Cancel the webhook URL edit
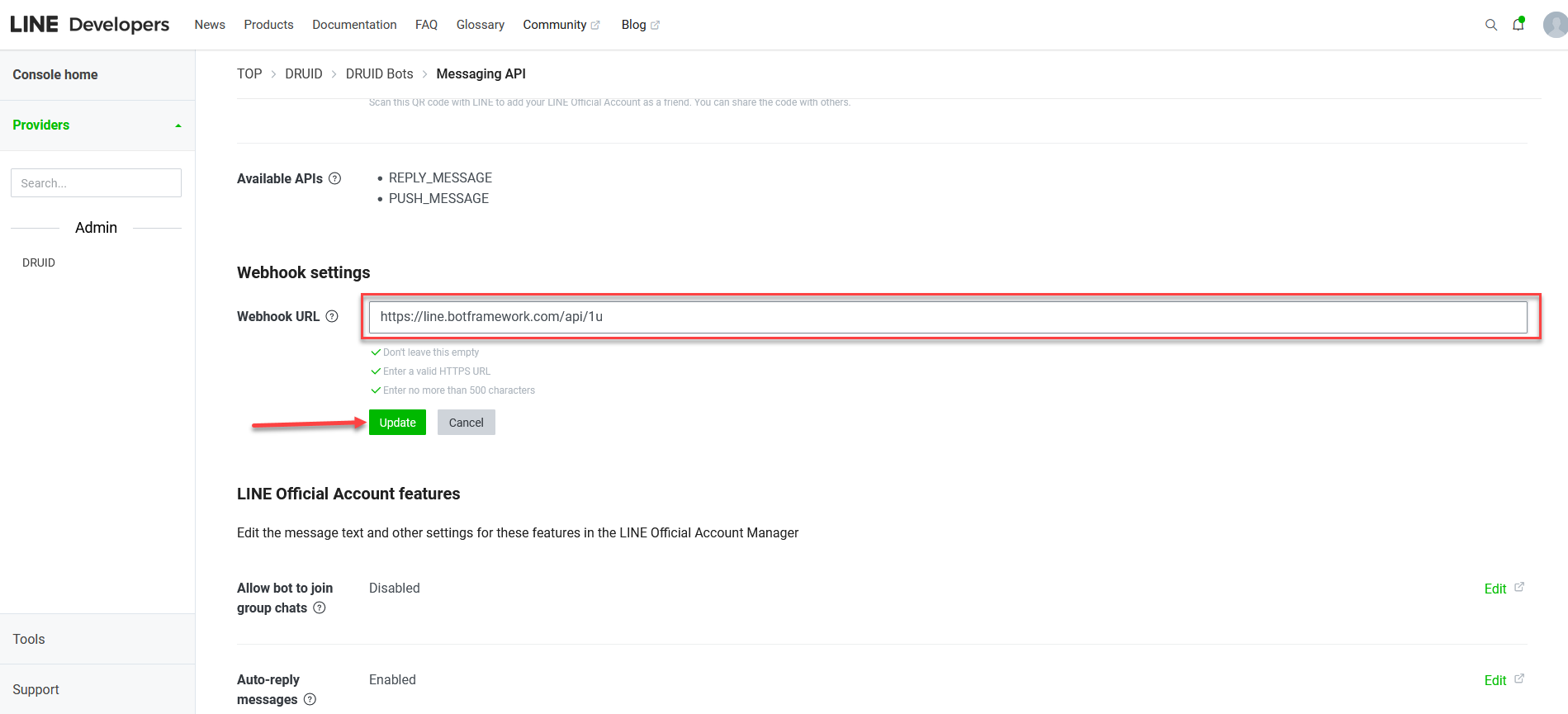This screenshot has width=1568, height=714. 466,423
